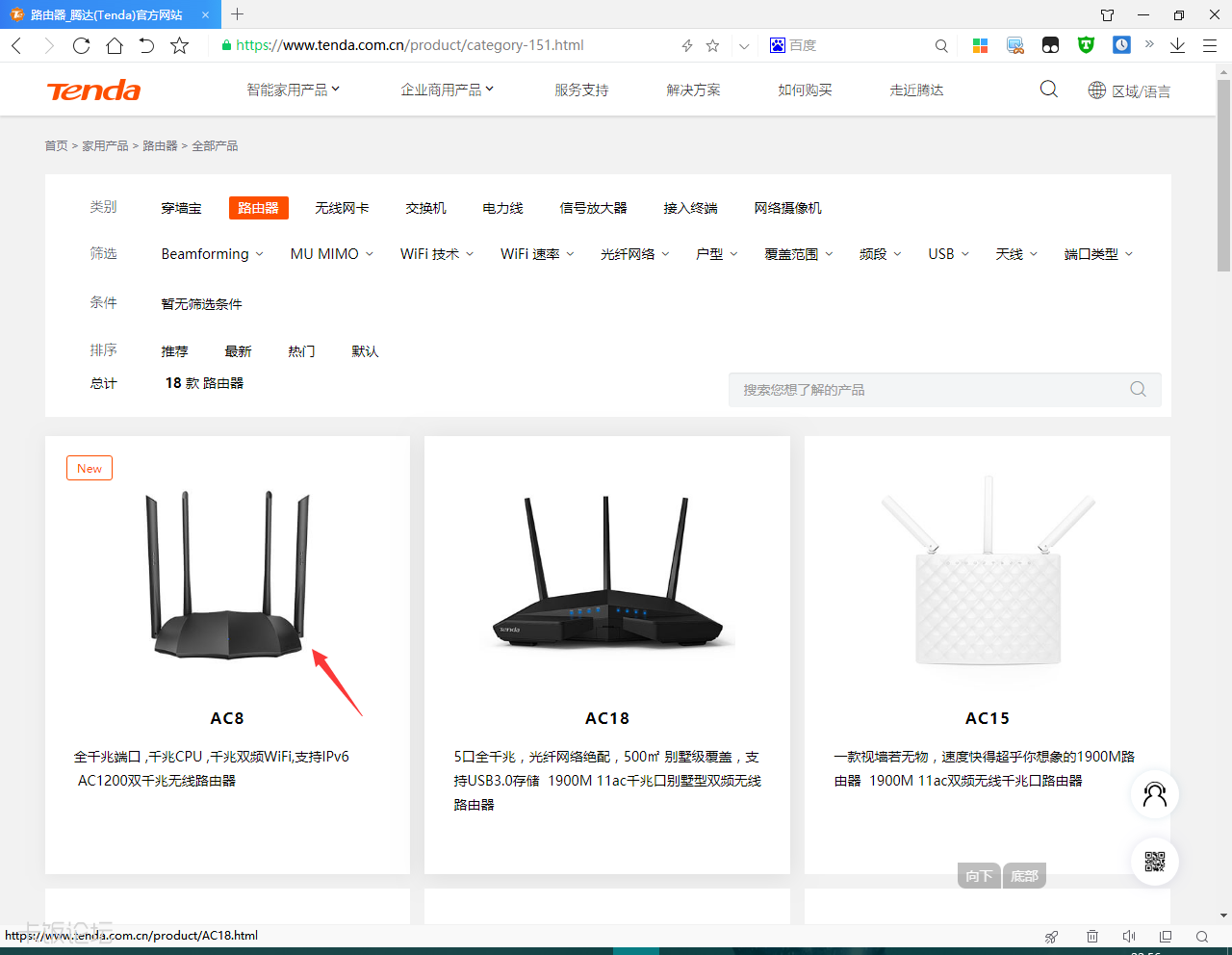Expand MU MIMO filter dropdown
Viewport: 1232px width, 955px height.
331,254
